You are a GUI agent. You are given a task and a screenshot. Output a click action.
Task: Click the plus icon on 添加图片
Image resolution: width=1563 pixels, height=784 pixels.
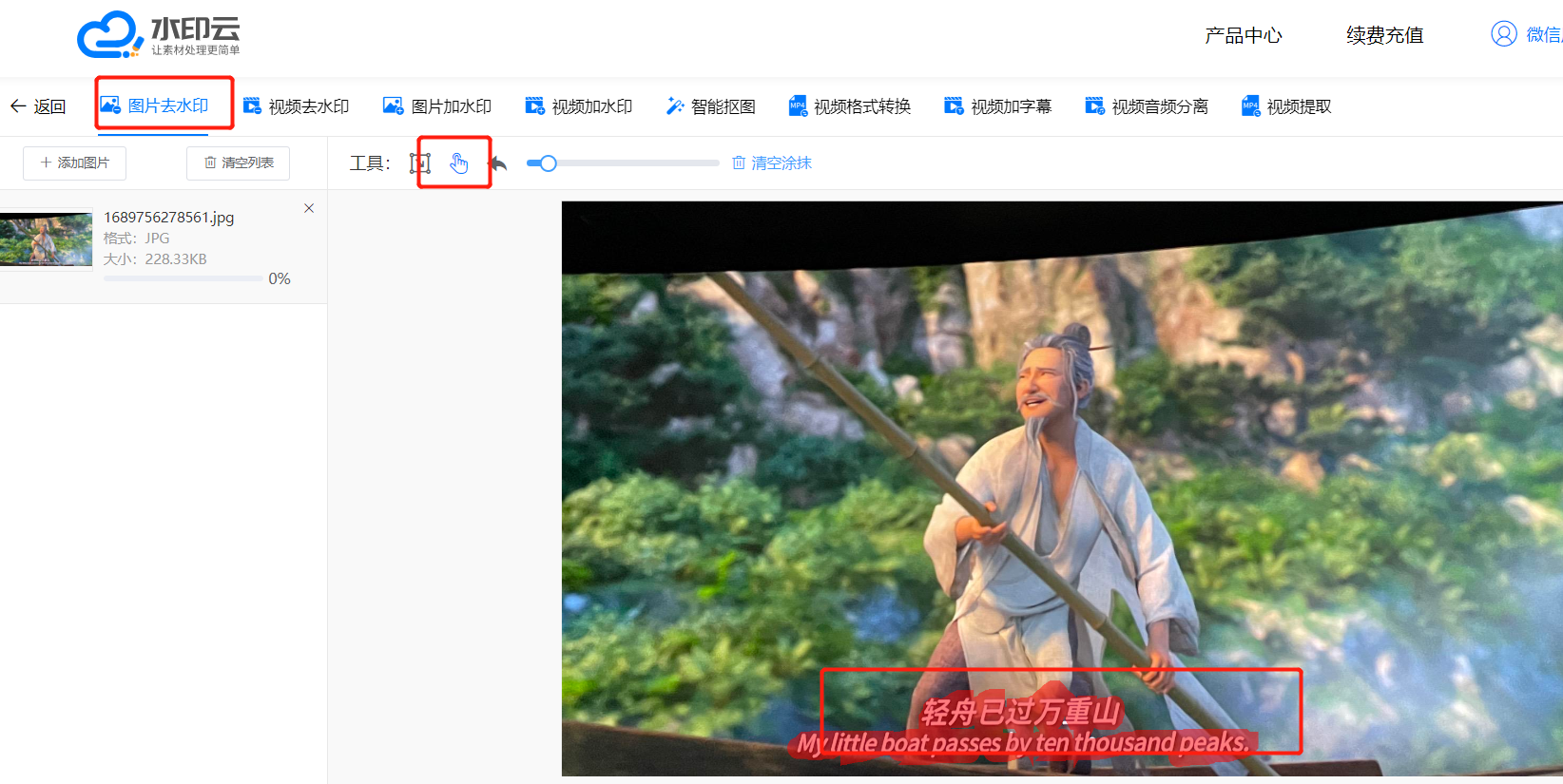pos(46,163)
